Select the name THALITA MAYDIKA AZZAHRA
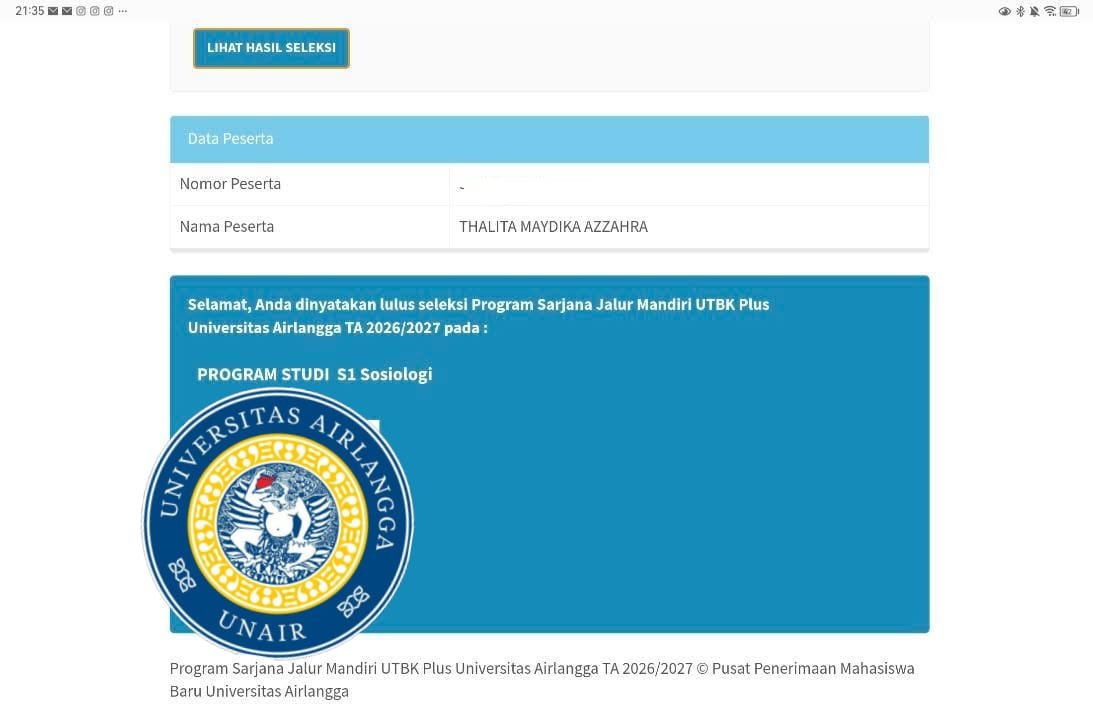The height and width of the screenshot is (715, 1093). [x=553, y=226]
